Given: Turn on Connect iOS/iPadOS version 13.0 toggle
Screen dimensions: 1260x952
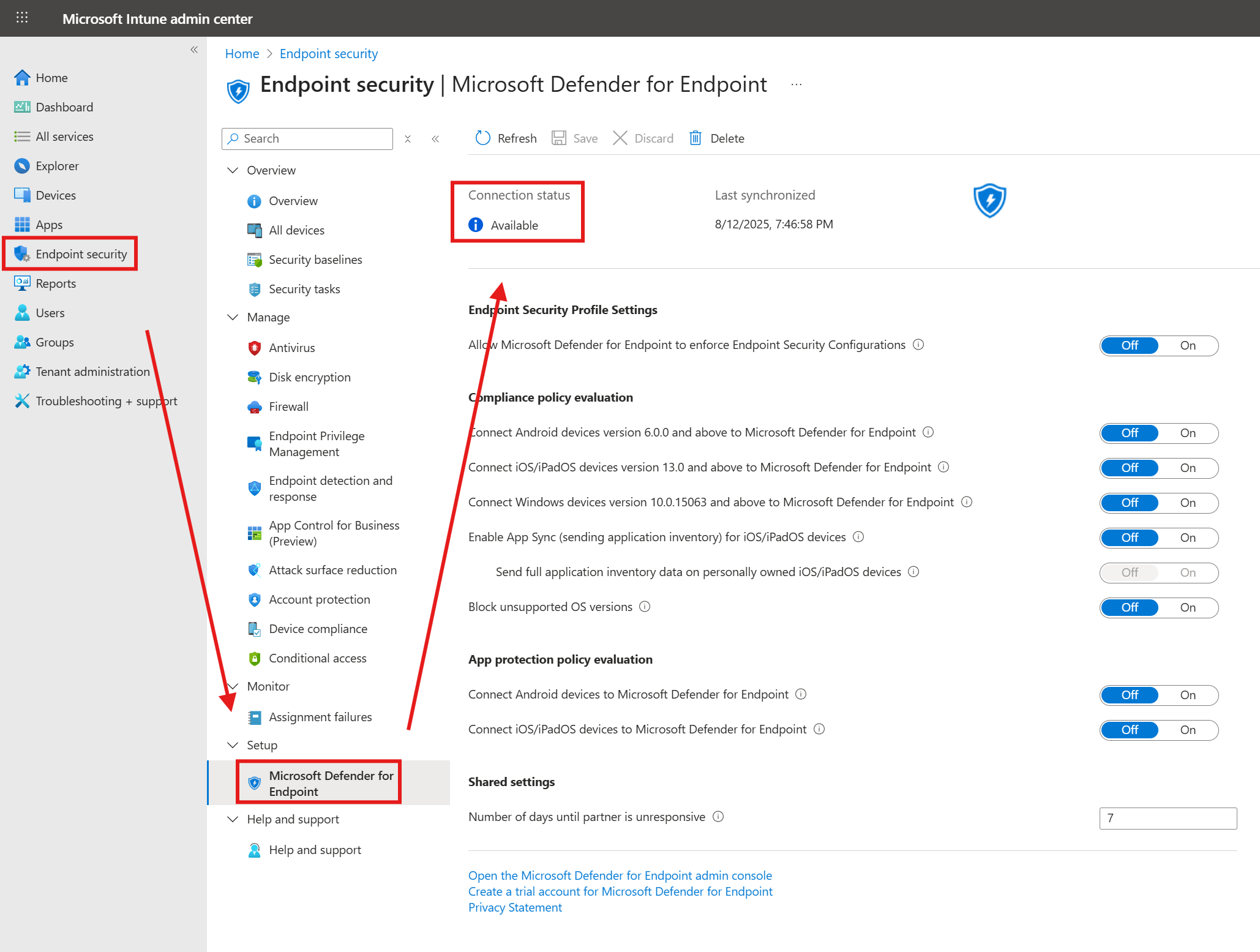Looking at the screenshot, I should 1188,468.
